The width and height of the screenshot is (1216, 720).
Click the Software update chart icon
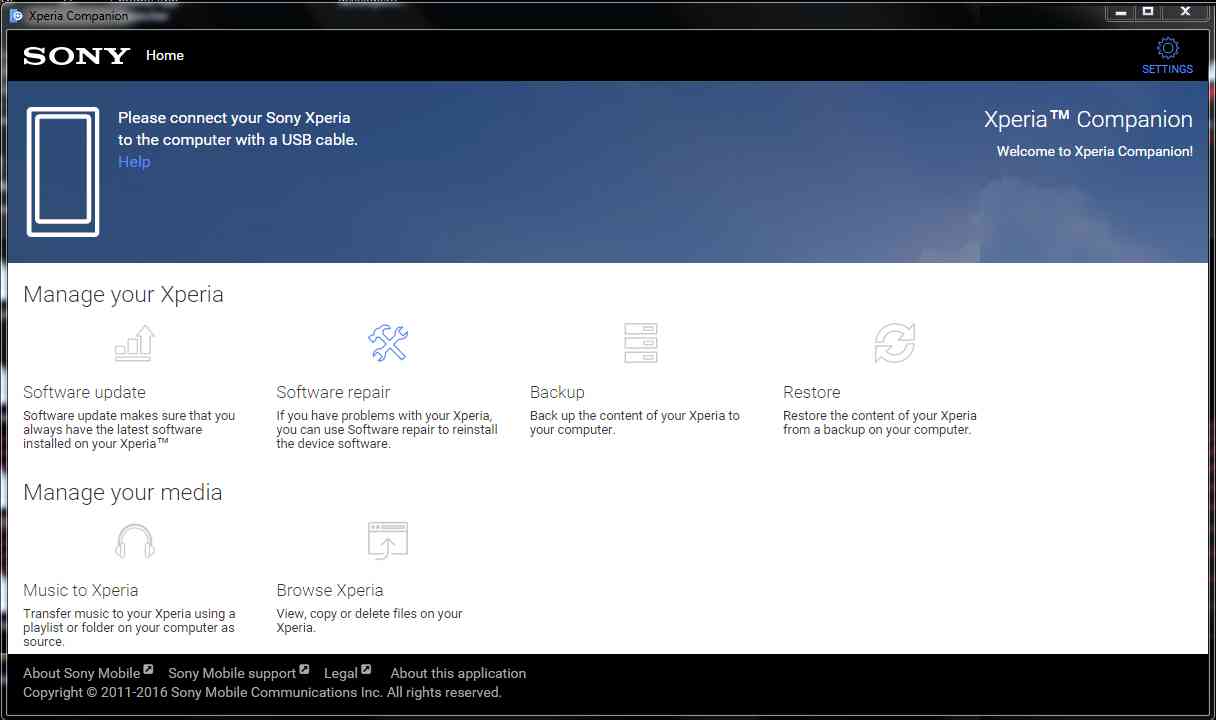[135, 343]
